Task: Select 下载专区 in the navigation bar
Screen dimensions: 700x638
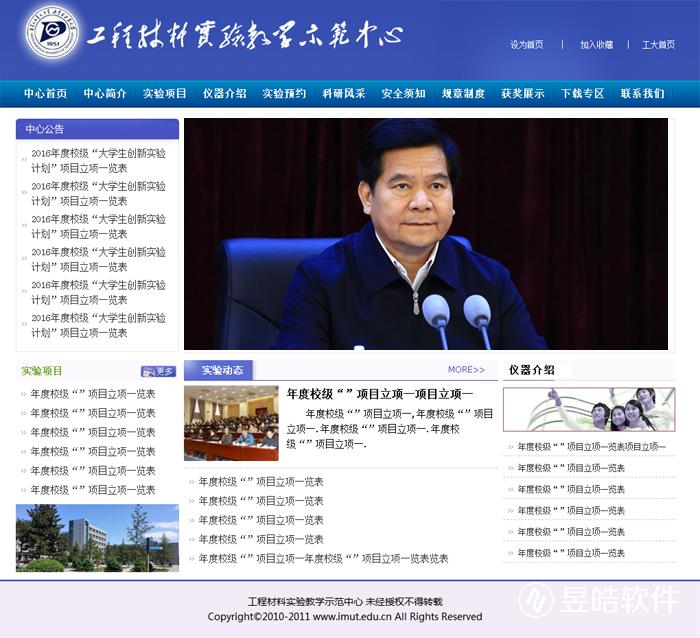Action: click(x=583, y=94)
